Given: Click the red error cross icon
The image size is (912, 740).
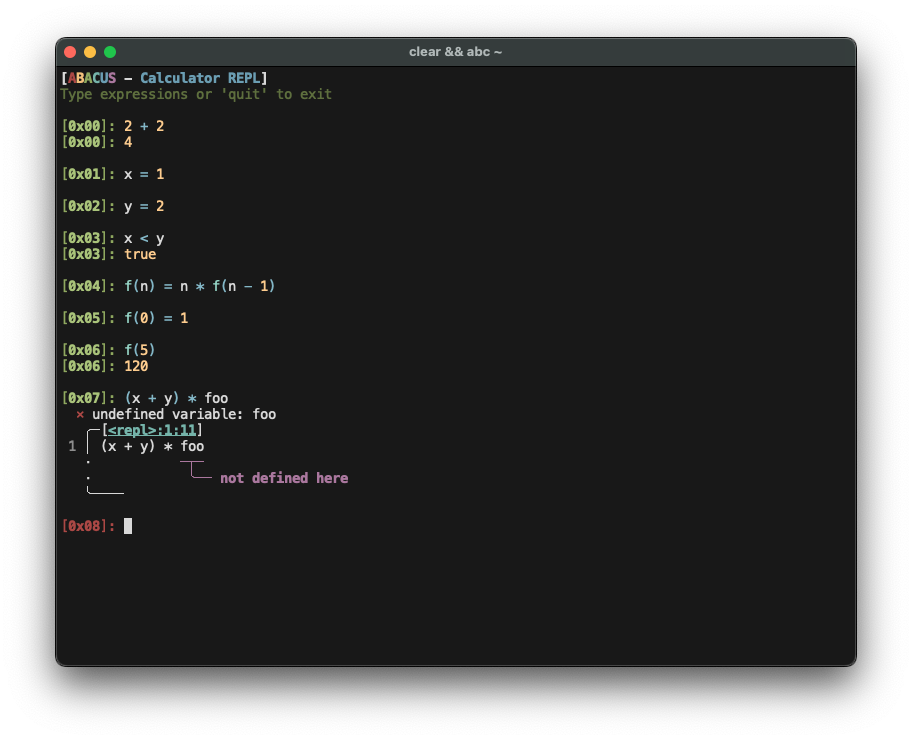Looking at the screenshot, I should point(79,414).
